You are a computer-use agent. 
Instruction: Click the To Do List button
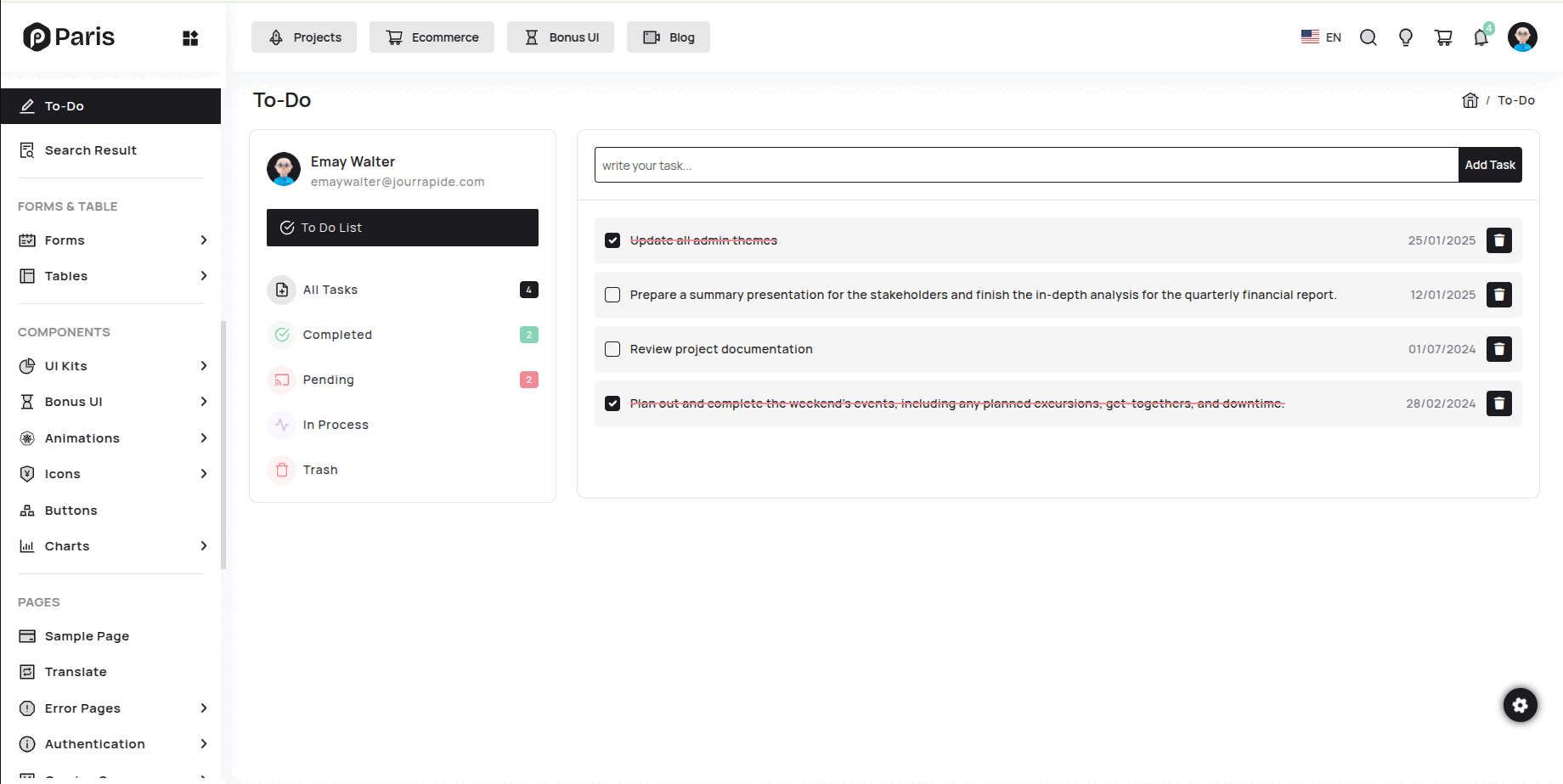point(402,228)
